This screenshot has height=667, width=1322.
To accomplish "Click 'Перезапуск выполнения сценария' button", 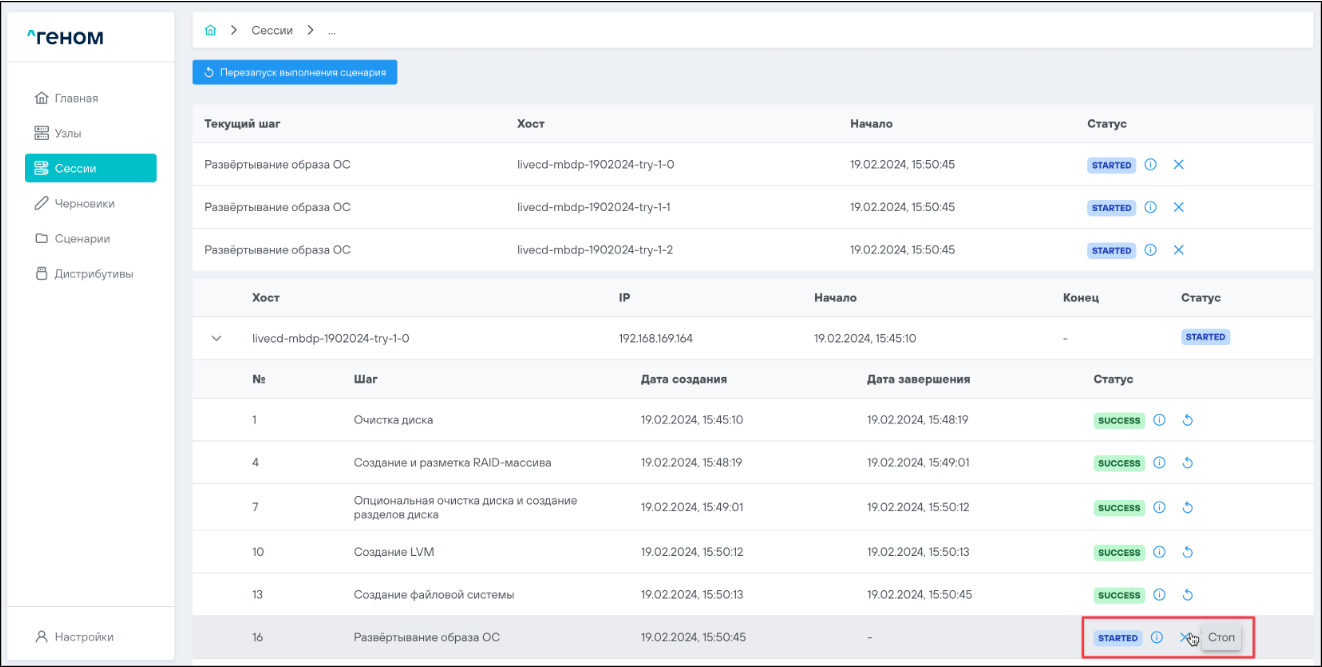I will [295, 72].
